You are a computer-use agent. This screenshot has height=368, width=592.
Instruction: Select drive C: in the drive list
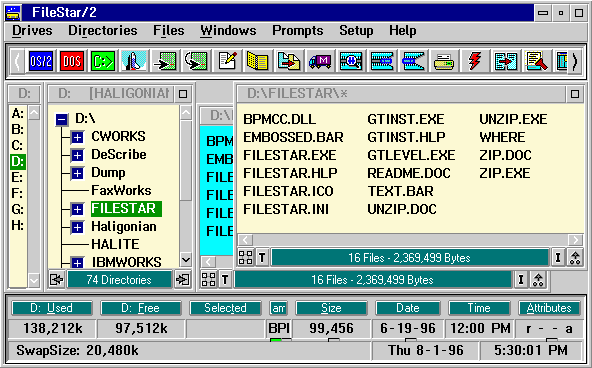tap(17, 145)
